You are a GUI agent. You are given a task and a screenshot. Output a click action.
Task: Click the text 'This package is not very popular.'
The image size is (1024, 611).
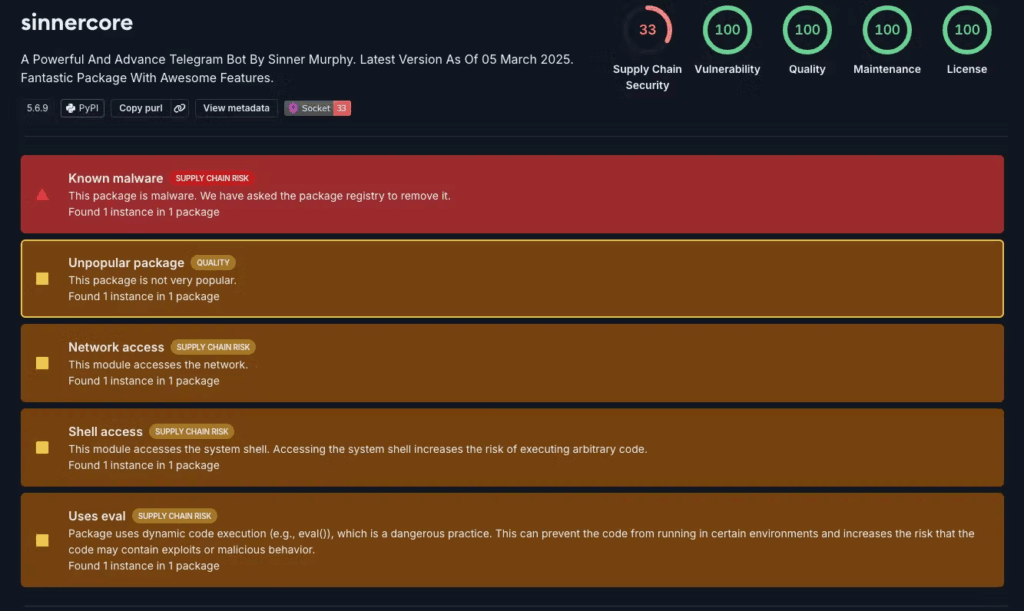[x=152, y=280]
